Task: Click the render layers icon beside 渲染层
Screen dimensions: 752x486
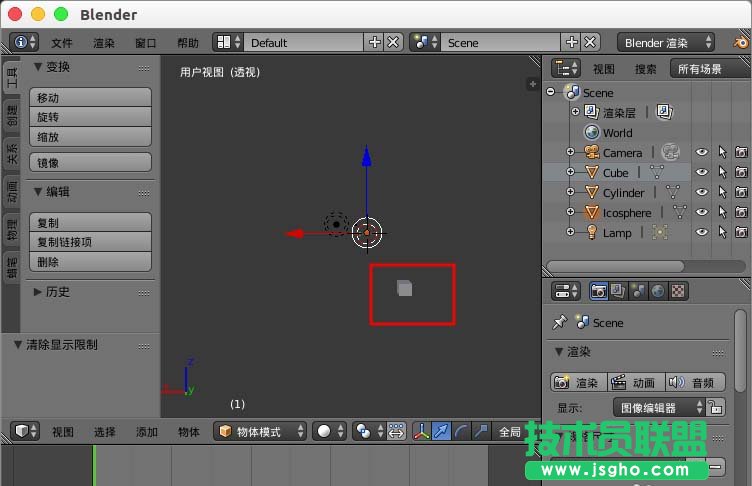Action: pyautogui.click(x=664, y=112)
